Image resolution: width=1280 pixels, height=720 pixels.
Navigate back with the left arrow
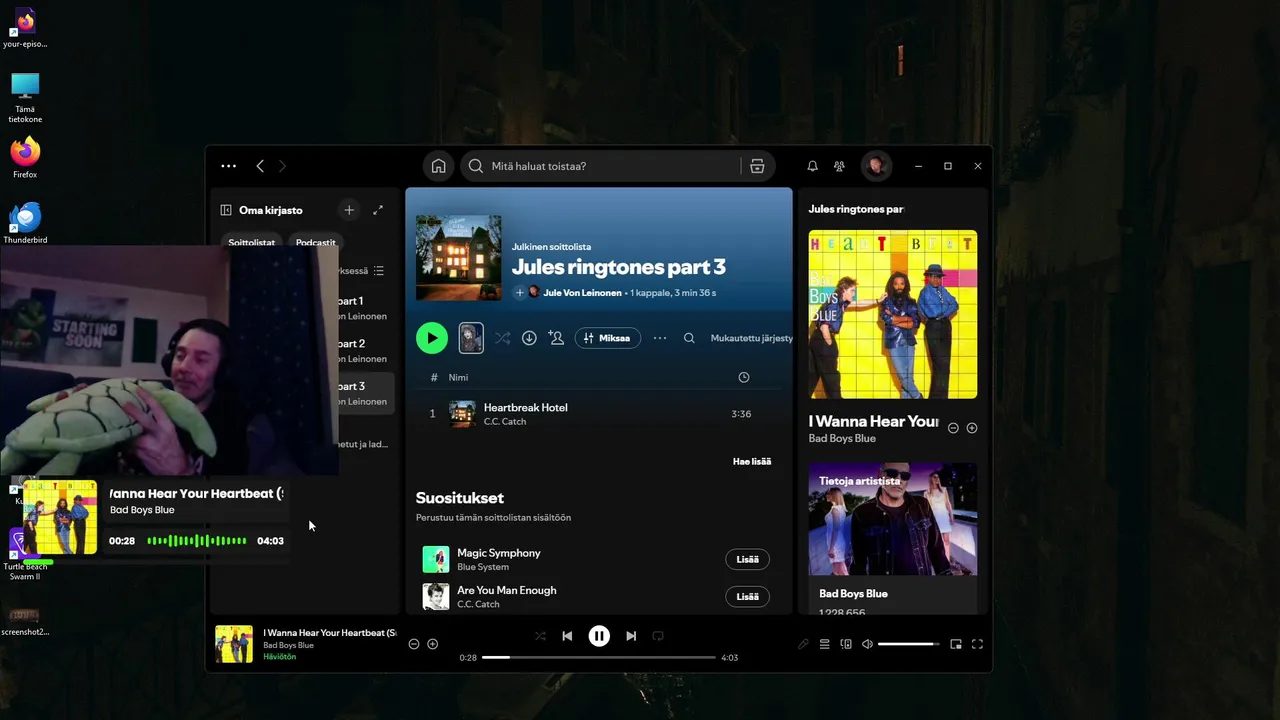pyautogui.click(x=260, y=166)
